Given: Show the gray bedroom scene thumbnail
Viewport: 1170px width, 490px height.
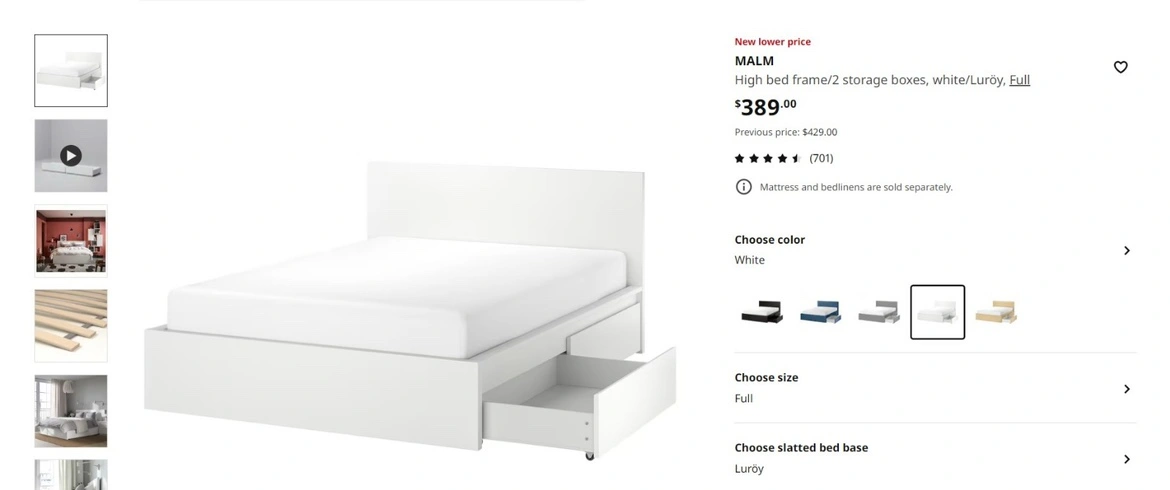Looking at the screenshot, I should (71, 411).
